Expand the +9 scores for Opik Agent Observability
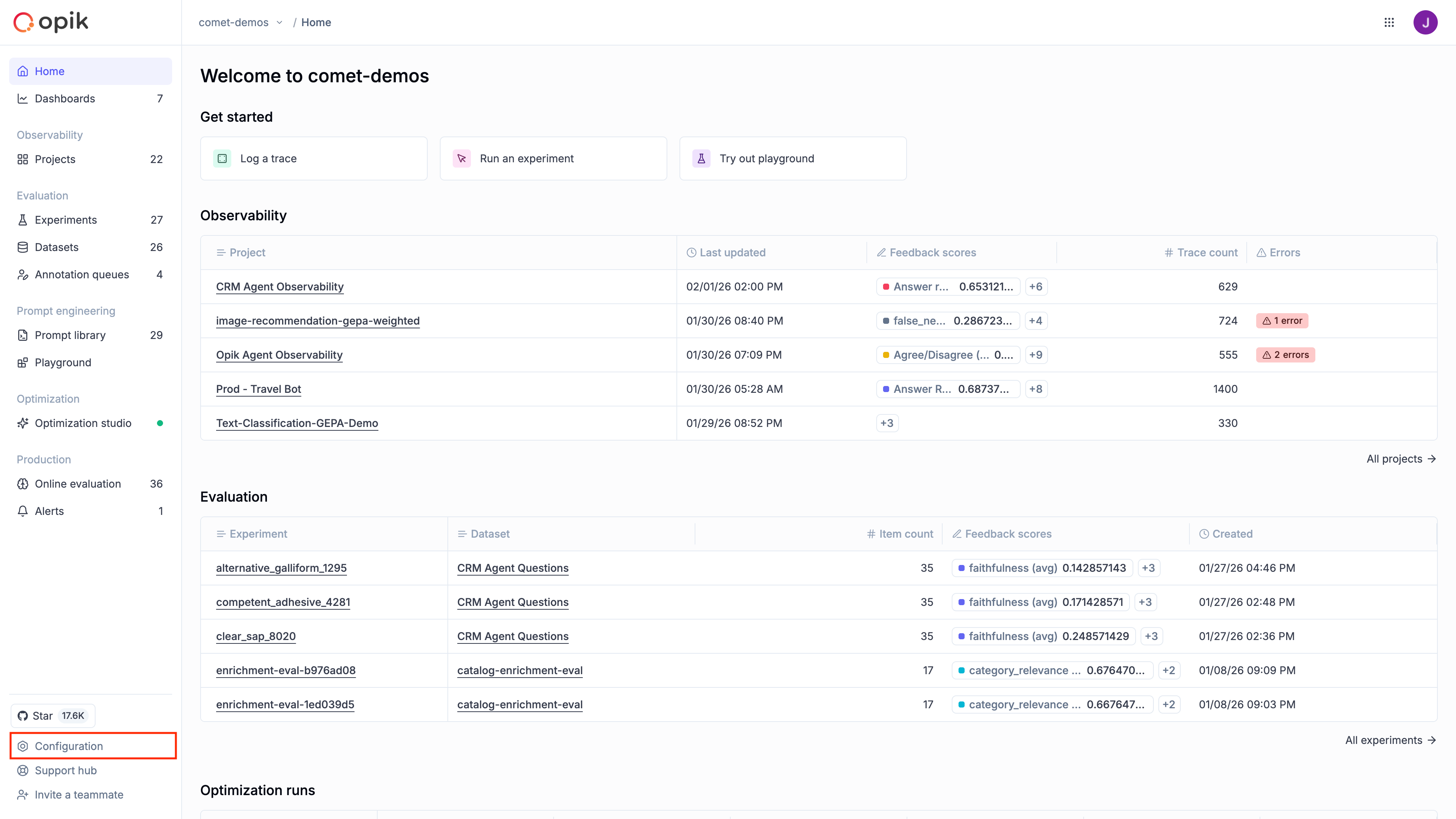Screen dimensions: 1456x819 (1036, 355)
